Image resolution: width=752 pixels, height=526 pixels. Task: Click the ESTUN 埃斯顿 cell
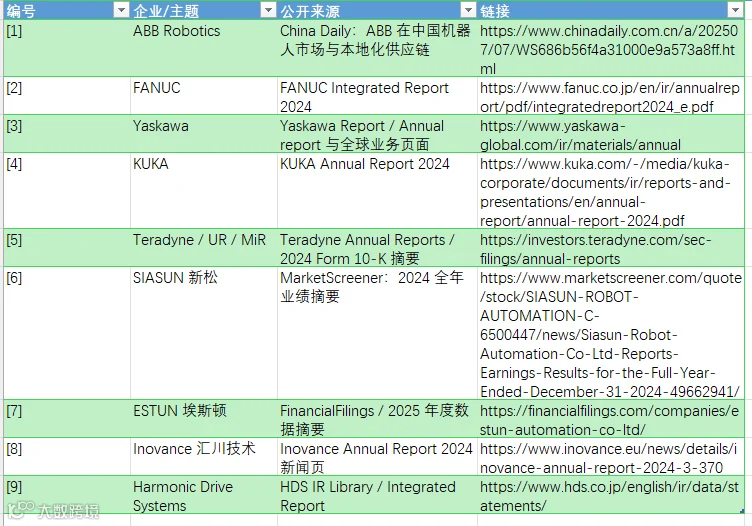coord(203,419)
